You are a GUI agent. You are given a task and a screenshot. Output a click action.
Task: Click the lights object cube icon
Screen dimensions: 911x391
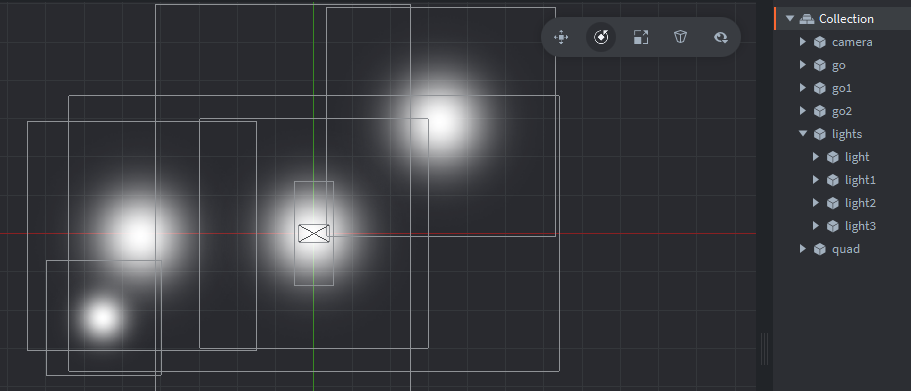(820, 134)
